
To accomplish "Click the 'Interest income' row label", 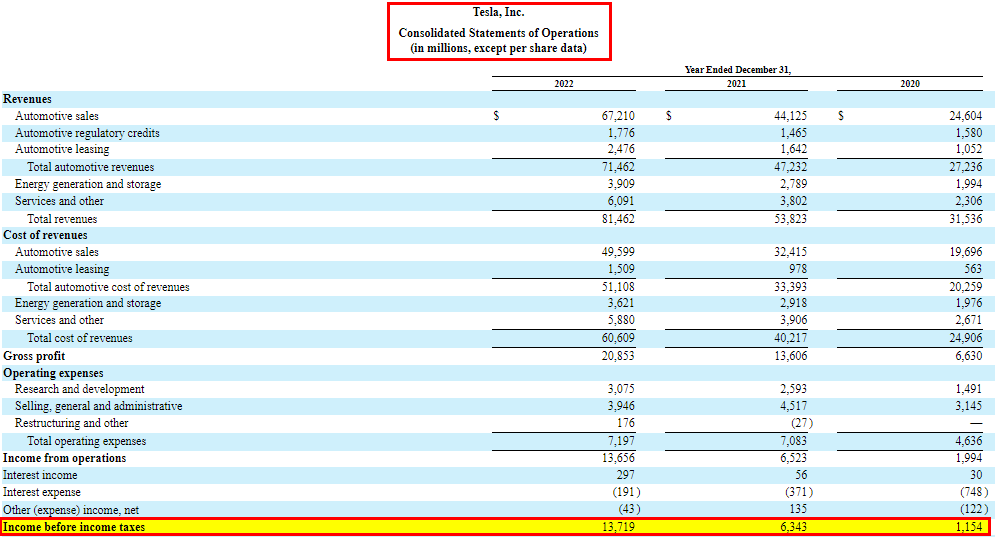I will [40, 475].
